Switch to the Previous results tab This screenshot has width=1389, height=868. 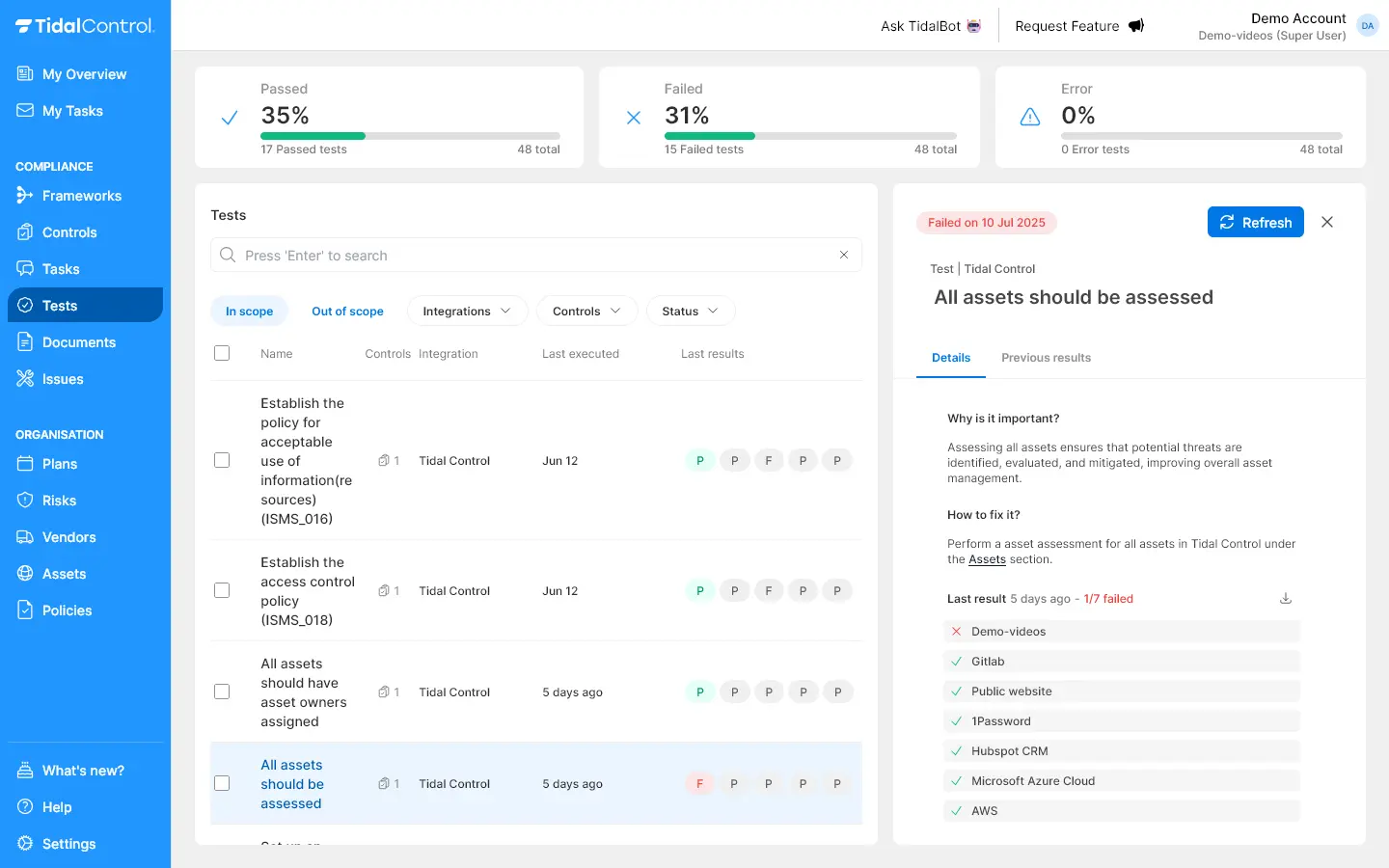pos(1046,358)
